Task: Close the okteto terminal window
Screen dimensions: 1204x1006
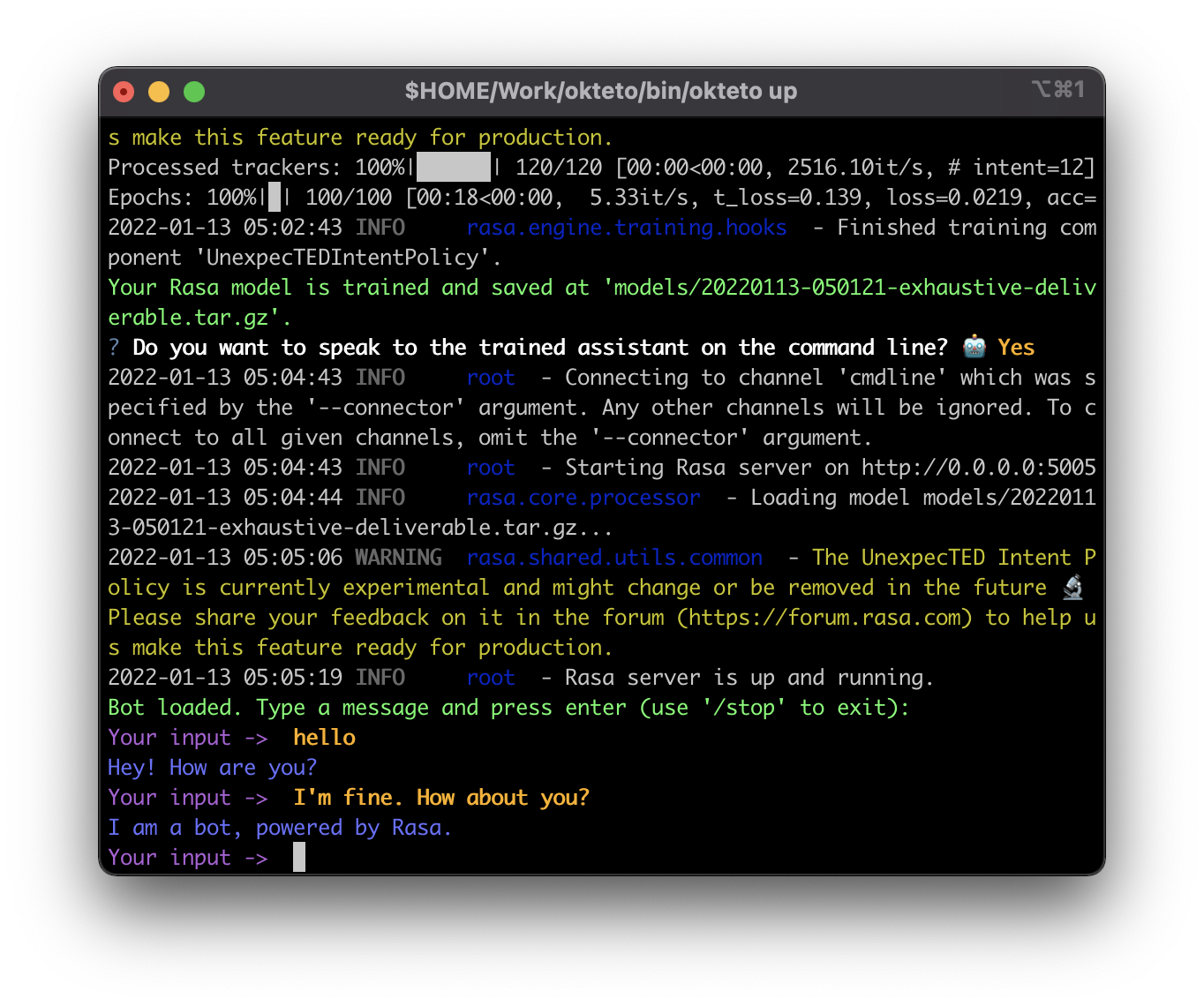Action: [x=124, y=92]
